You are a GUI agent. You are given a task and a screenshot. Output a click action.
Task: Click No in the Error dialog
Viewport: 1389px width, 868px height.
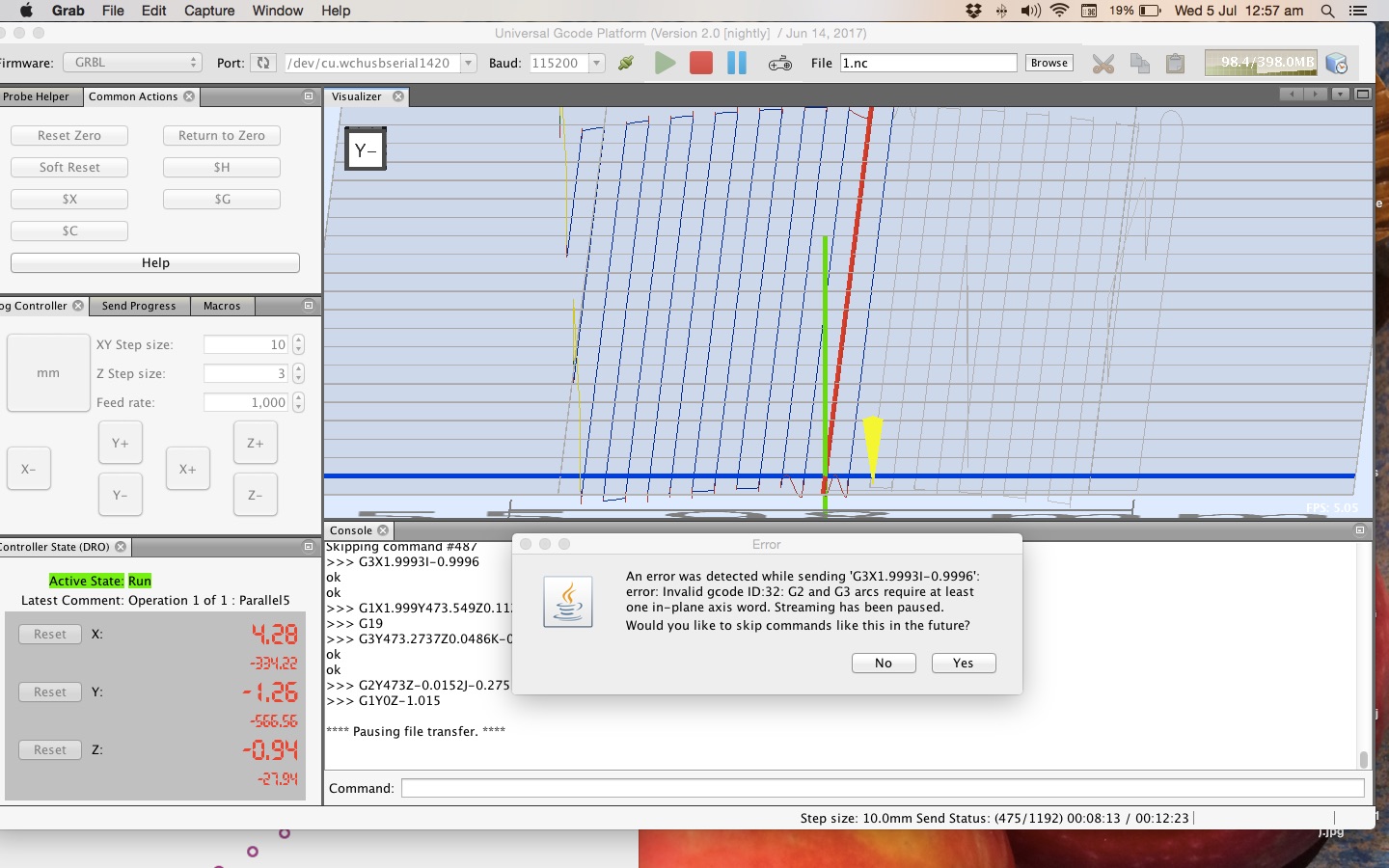click(884, 664)
